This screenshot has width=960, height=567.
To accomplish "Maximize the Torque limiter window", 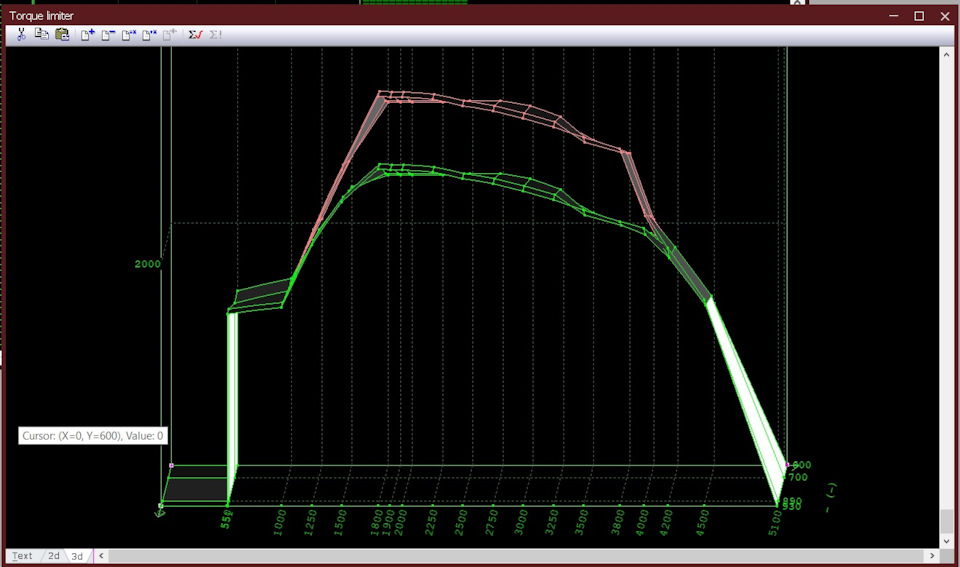I will coord(919,16).
